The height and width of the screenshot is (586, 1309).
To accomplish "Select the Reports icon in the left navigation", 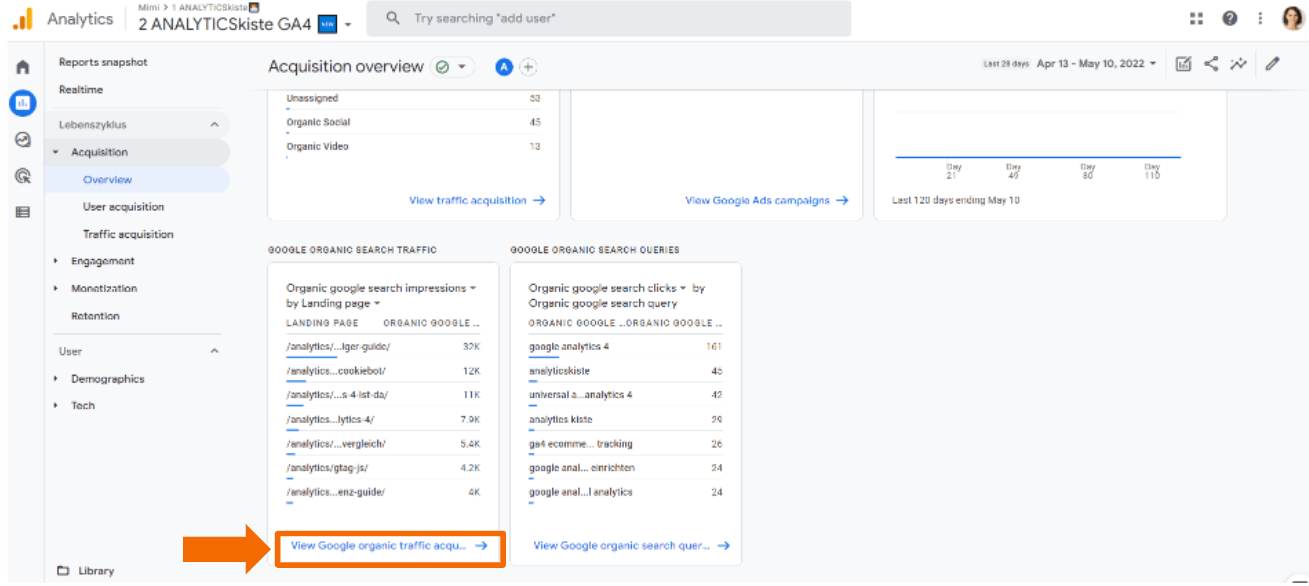I will coord(22,103).
